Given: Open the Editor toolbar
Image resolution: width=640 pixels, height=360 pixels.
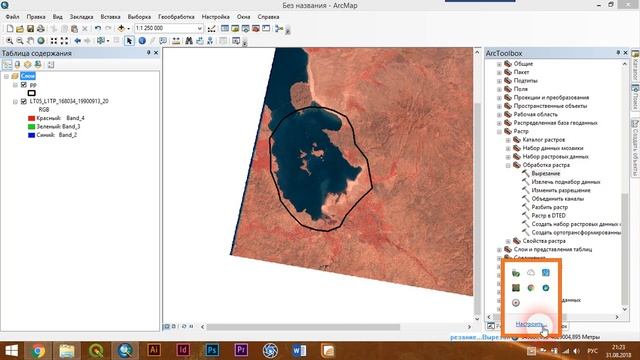Looking at the screenshot, I should (211, 29).
